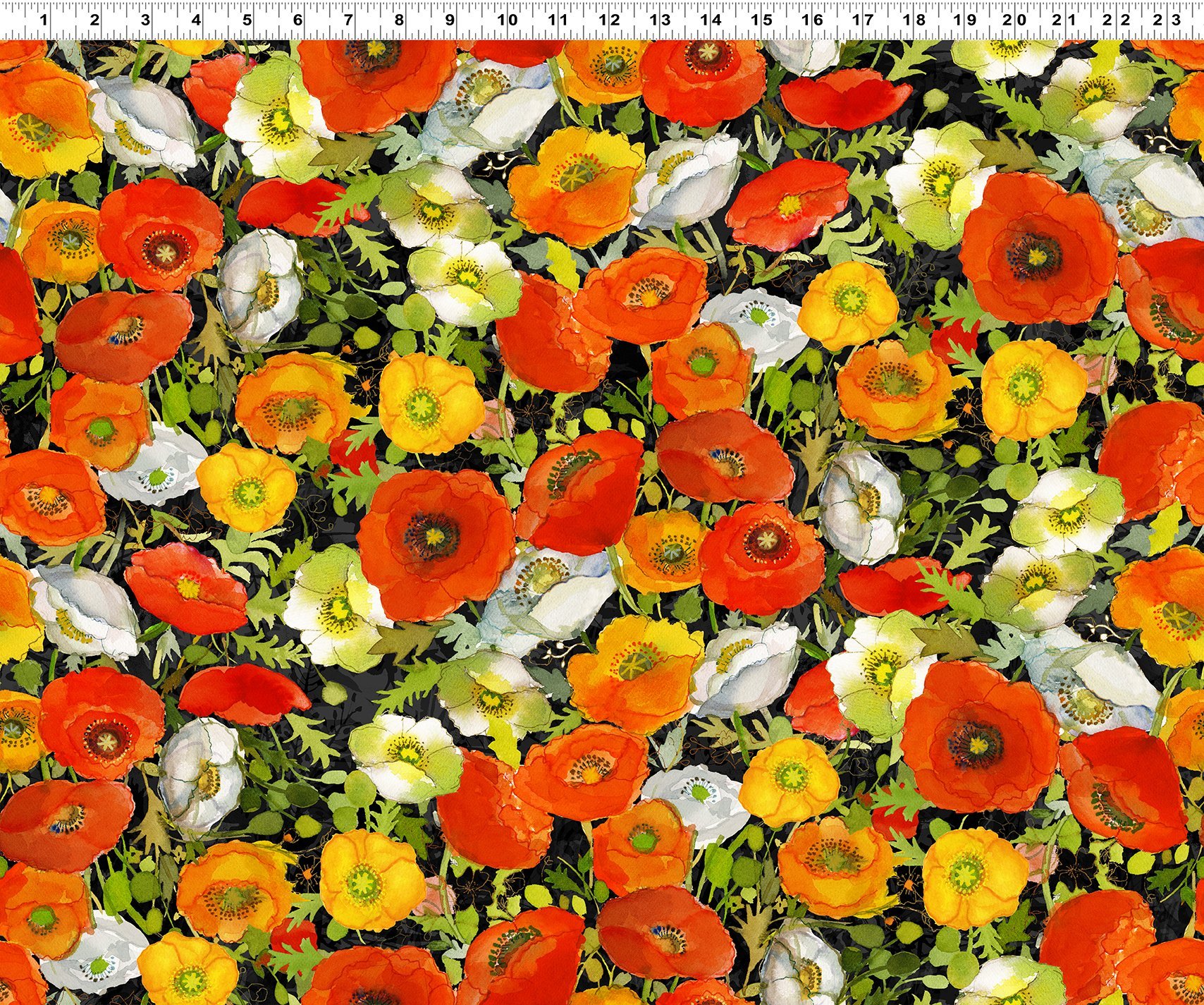Tap number 20 on the top ruler
Screen dimensions: 1204x1005
tap(1019, 21)
